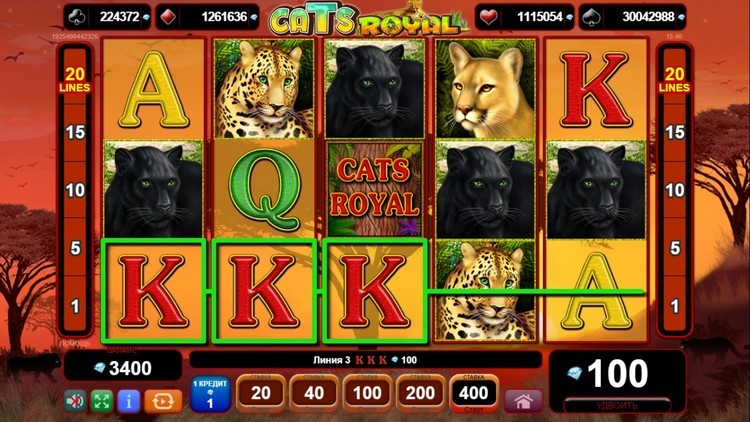Select the highlighted 400 bet button
Screen dimensions: 750x422
coord(474,393)
